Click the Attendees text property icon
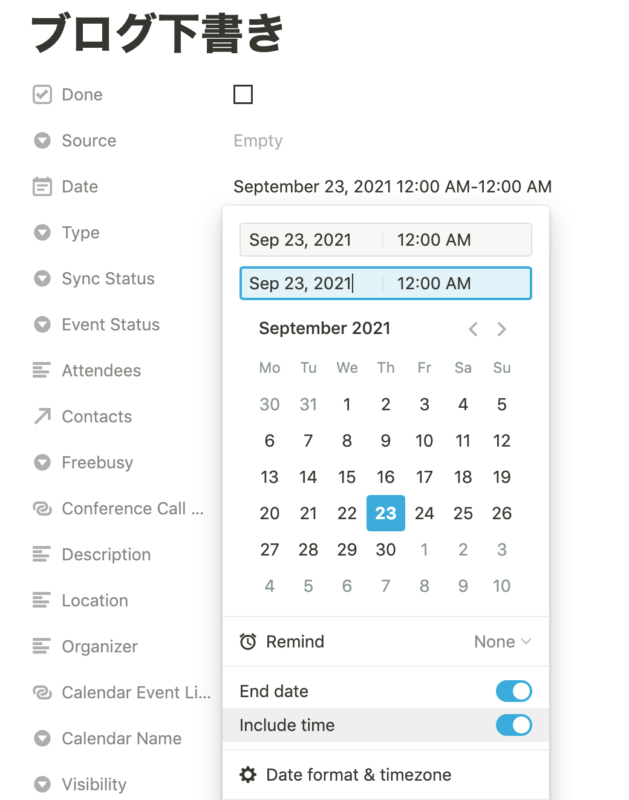Screen dimensions: 629x800 (x=41, y=370)
